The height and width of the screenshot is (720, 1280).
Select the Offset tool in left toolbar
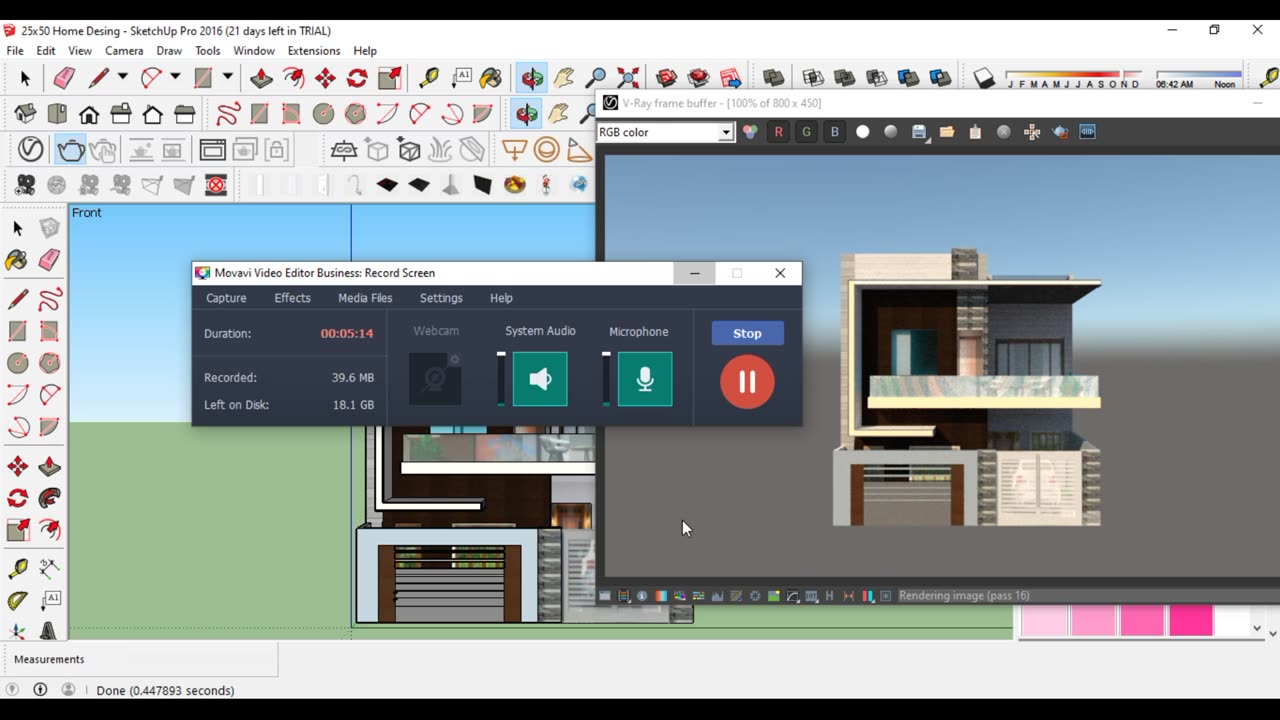[49, 529]
